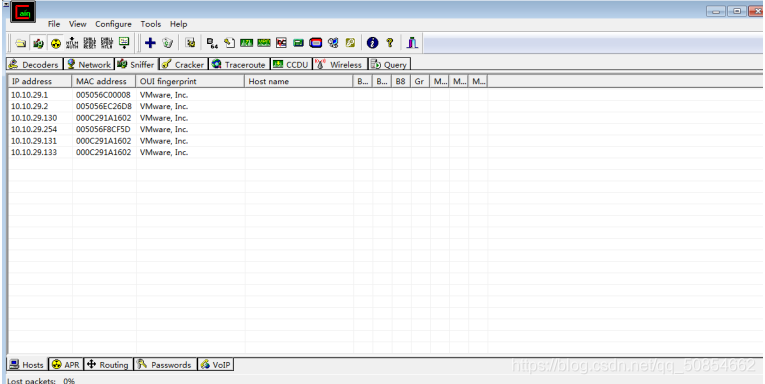Select host row 10.10.29.1
The image size is (765, 384).
(x=248, y=95)
